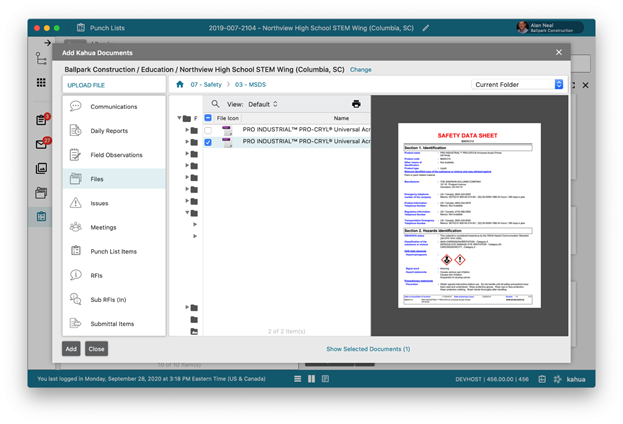Open the apps grid icon in left sidebar

(x=41, y=83)
